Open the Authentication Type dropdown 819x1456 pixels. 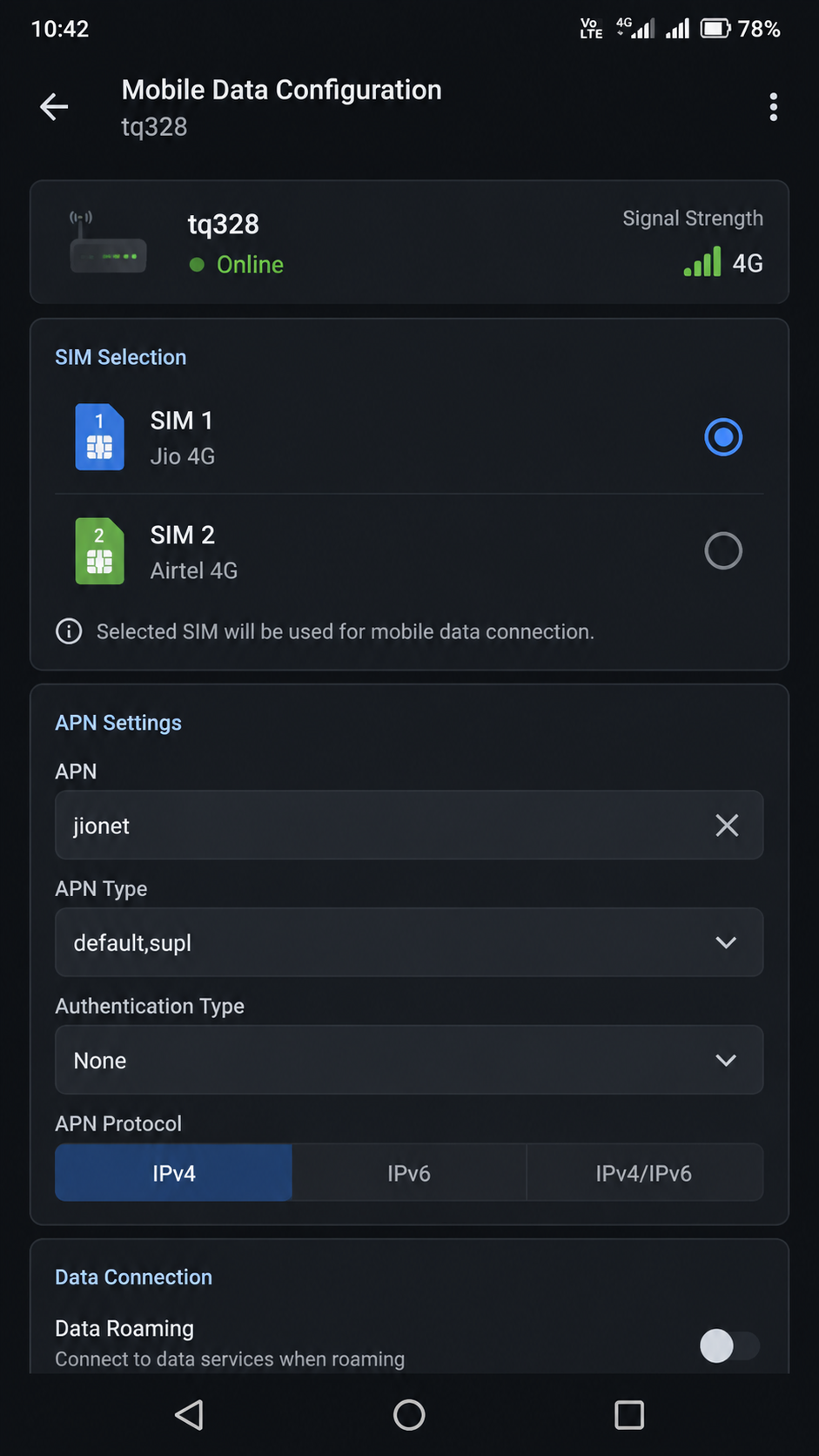click(409, 1061)
